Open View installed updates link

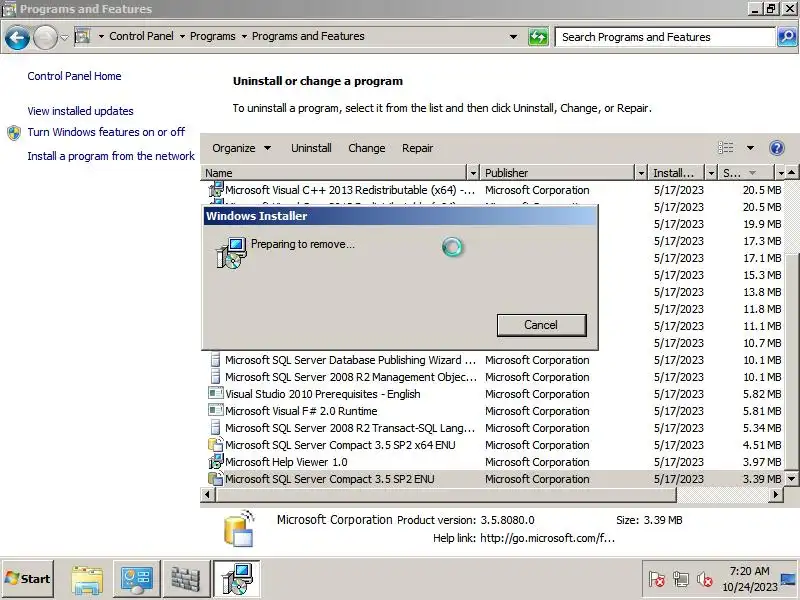click(81, 111)
